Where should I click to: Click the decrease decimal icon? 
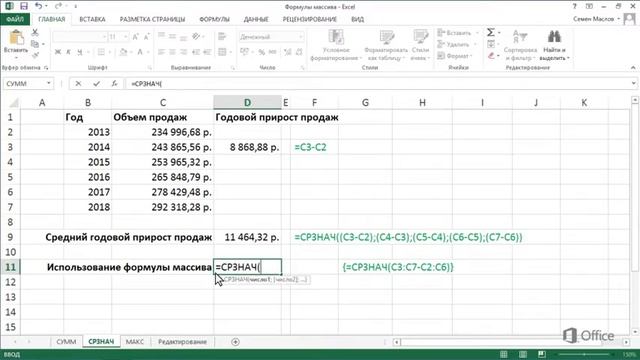point(299,52)
